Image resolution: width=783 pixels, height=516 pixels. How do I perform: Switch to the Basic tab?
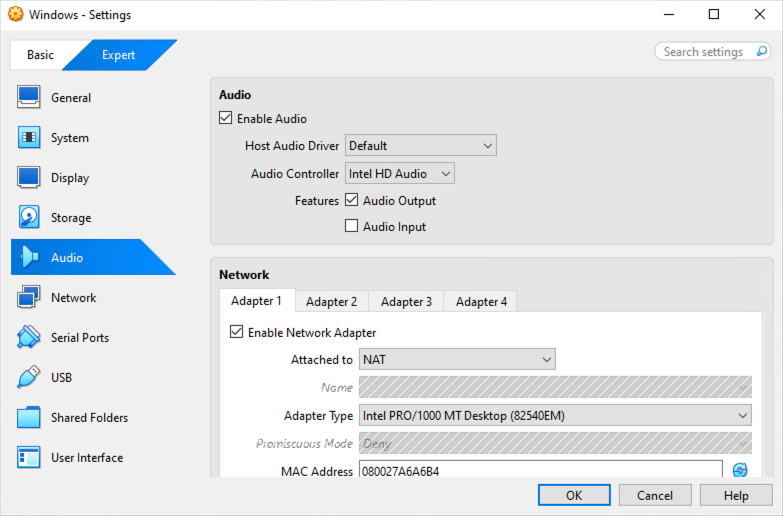[x=40, y=54]
